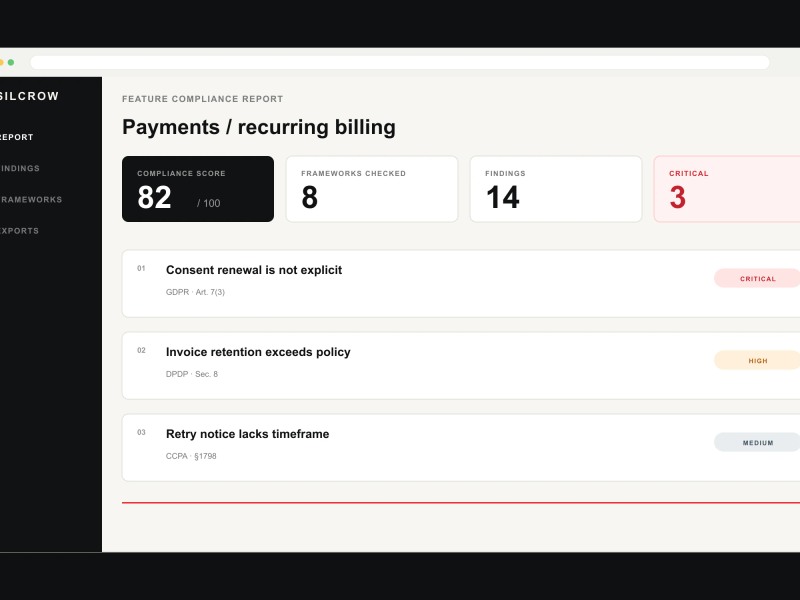Open the Report sidebar item
Image resolution: width=800 pixels, height=600 pixels.
point(16,137)
